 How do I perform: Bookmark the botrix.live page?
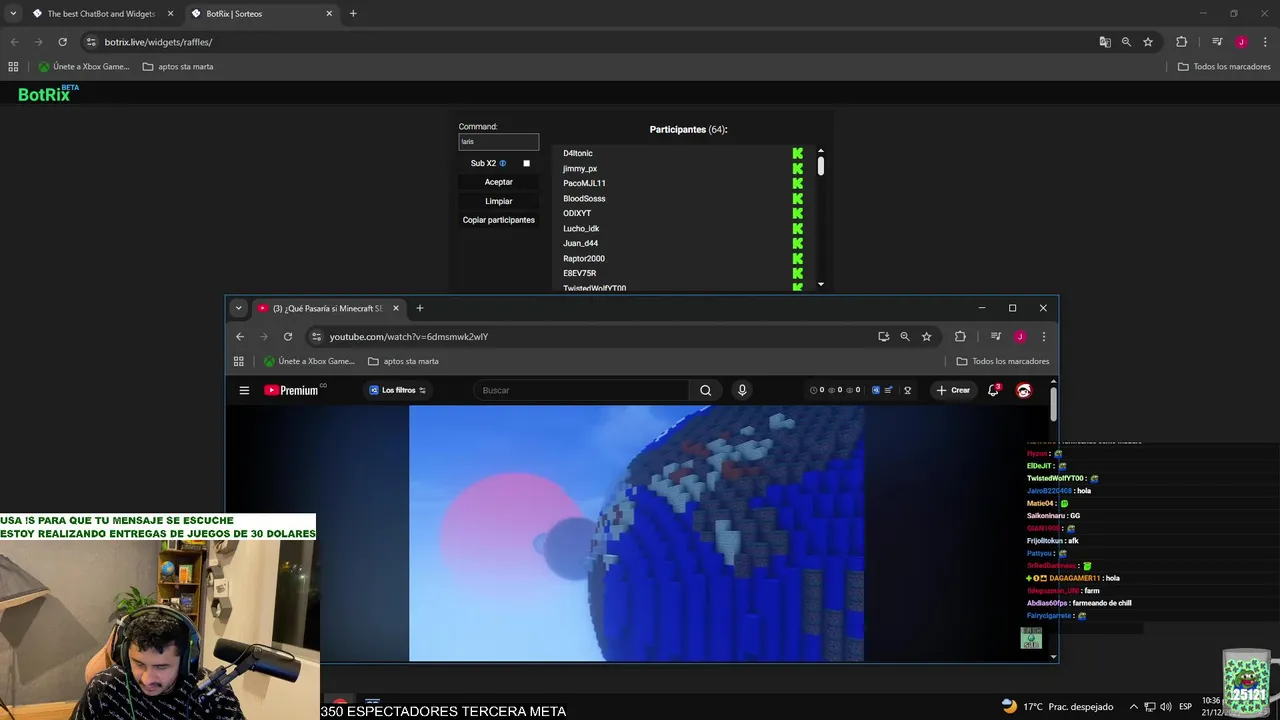tap(1148, 42)
